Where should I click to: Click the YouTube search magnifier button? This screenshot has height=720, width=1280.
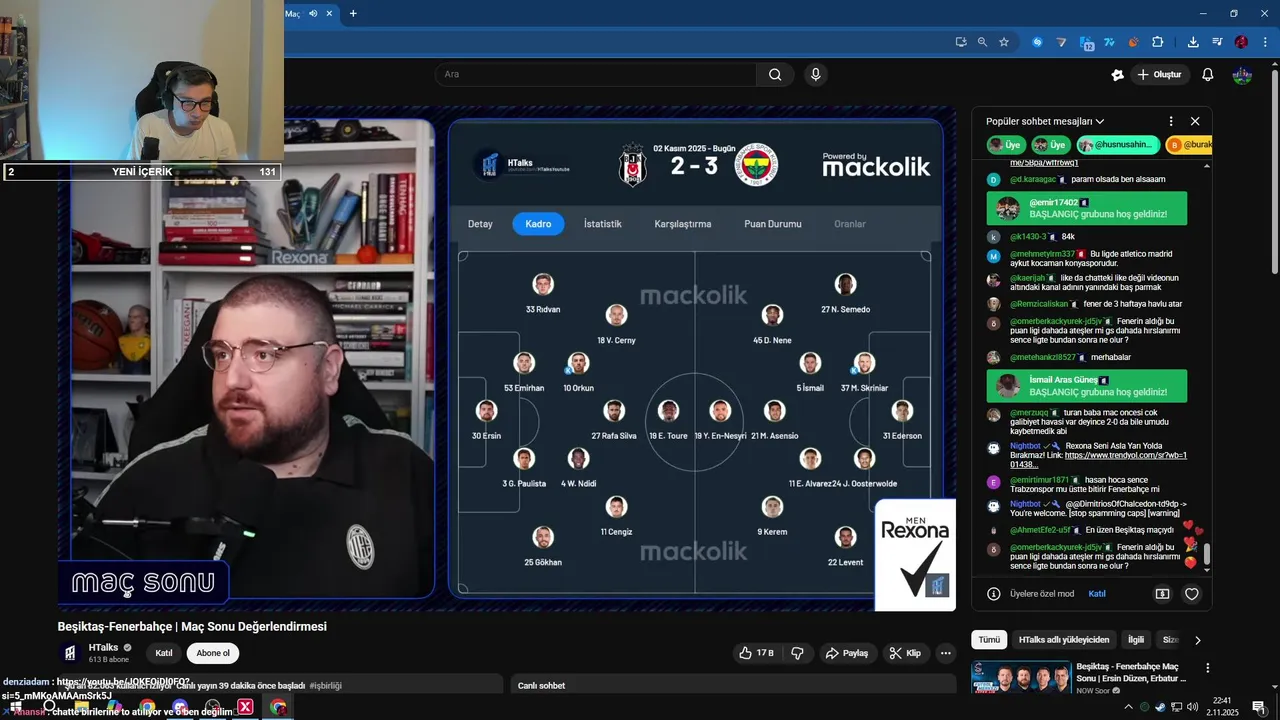[x=775, y=74]
